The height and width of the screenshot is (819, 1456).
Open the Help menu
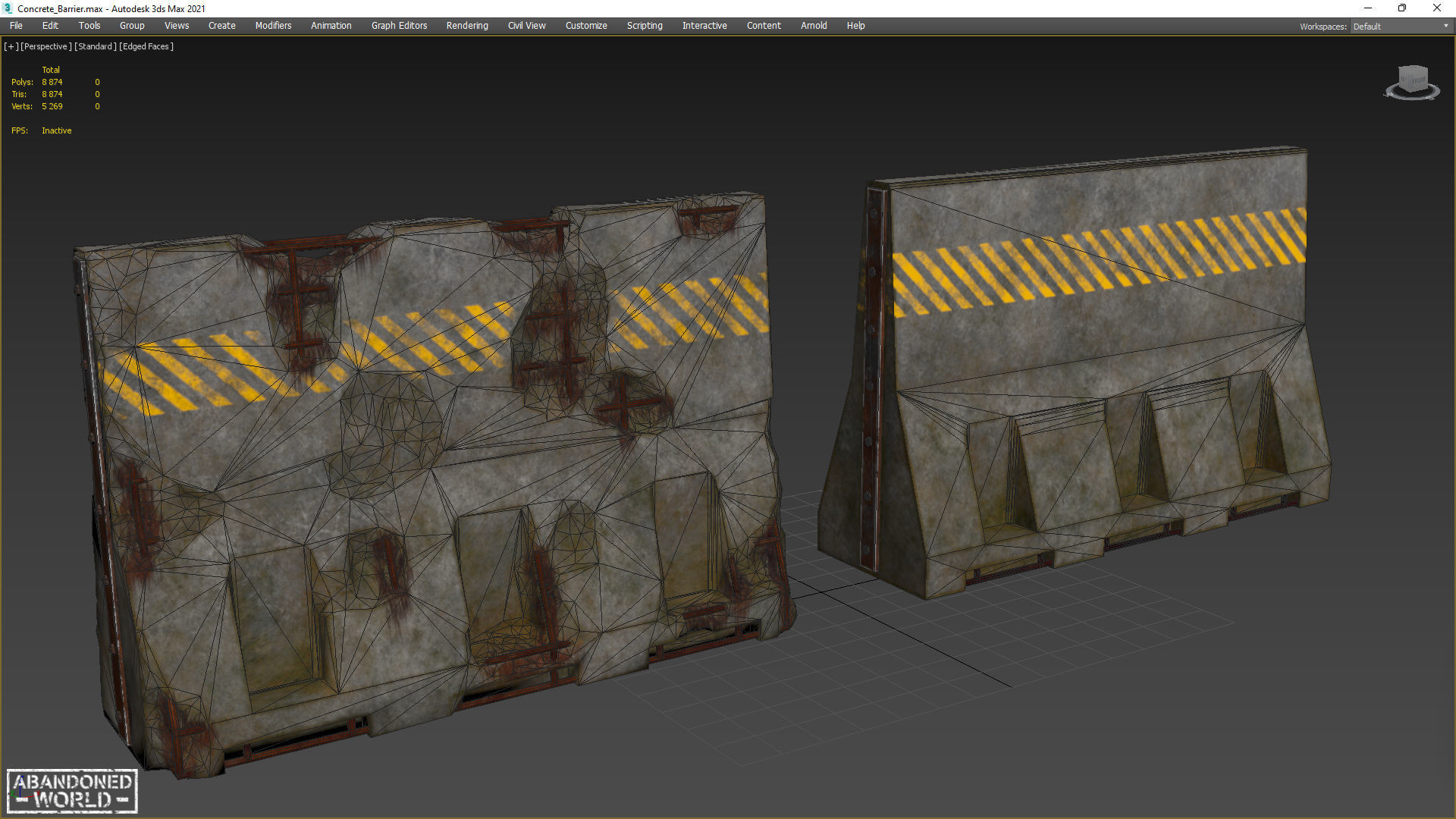855,26
